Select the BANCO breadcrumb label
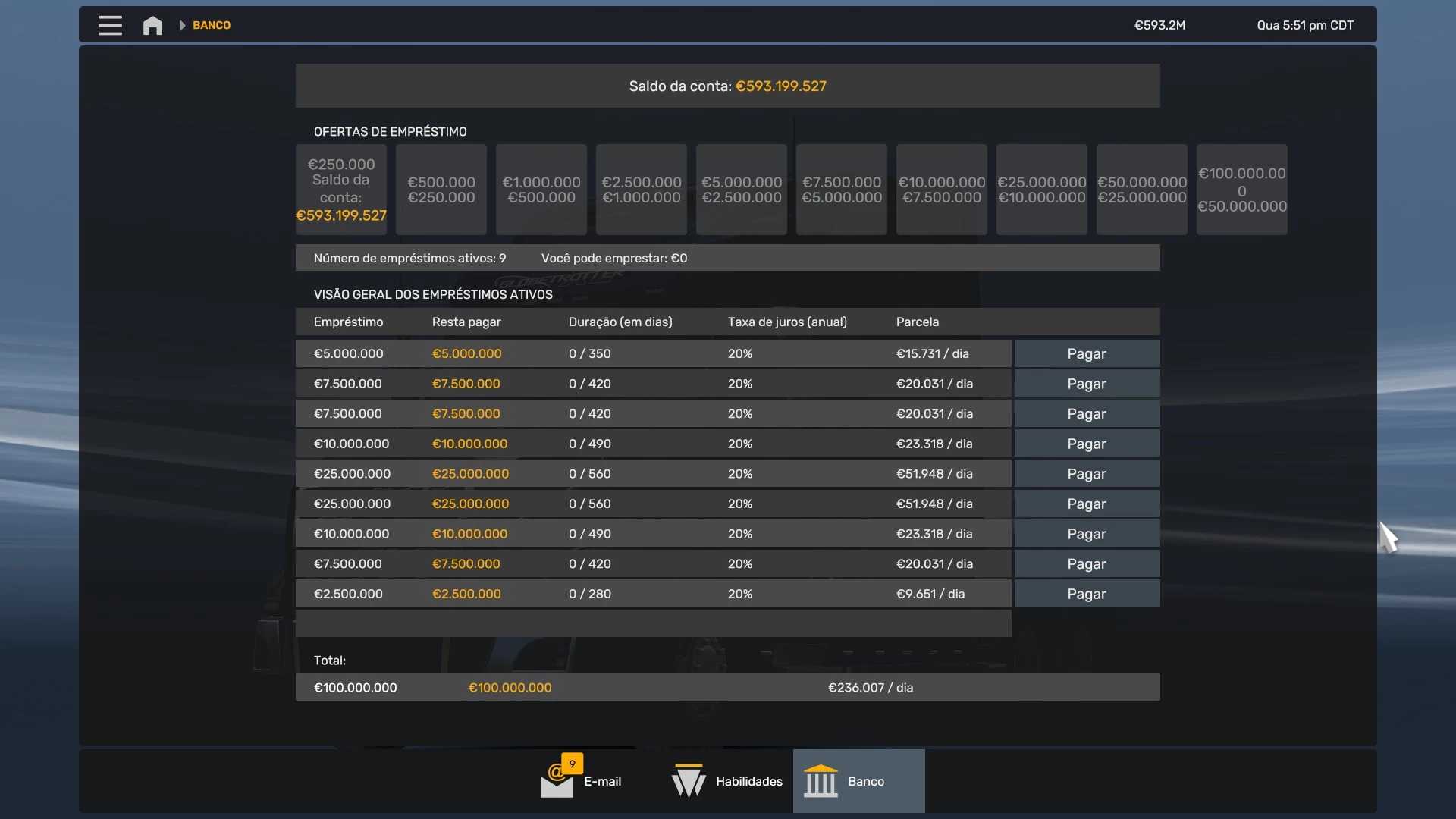Viewport: 1456px width, 819px height. click(212, 25)
